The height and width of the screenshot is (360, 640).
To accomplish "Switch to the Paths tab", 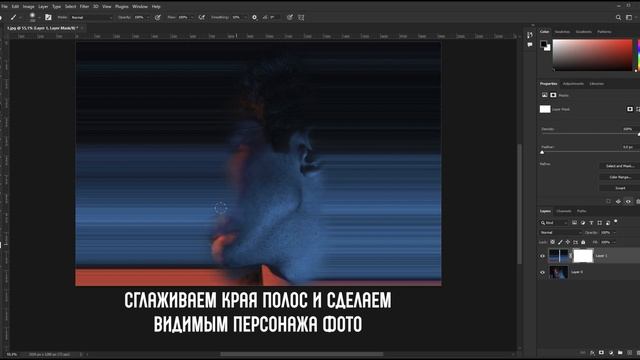I will 582,211.
